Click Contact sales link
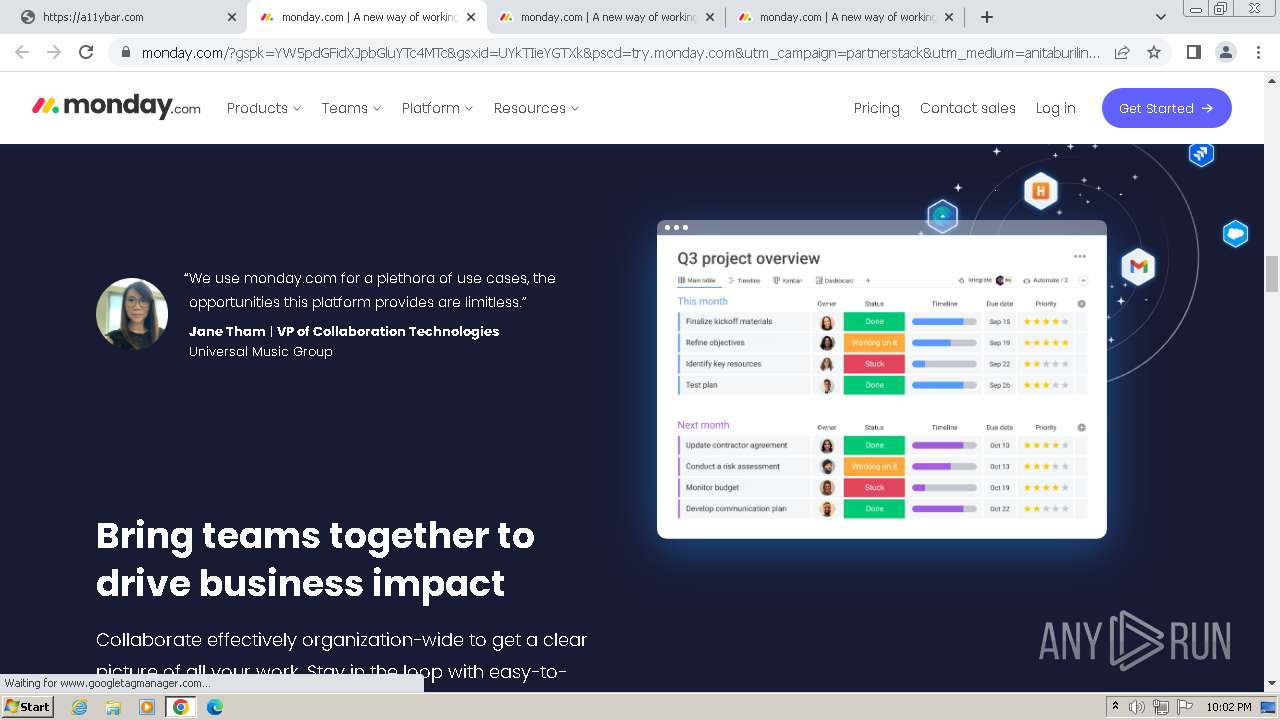1280x720 pixels. click(x=968, y=108)
